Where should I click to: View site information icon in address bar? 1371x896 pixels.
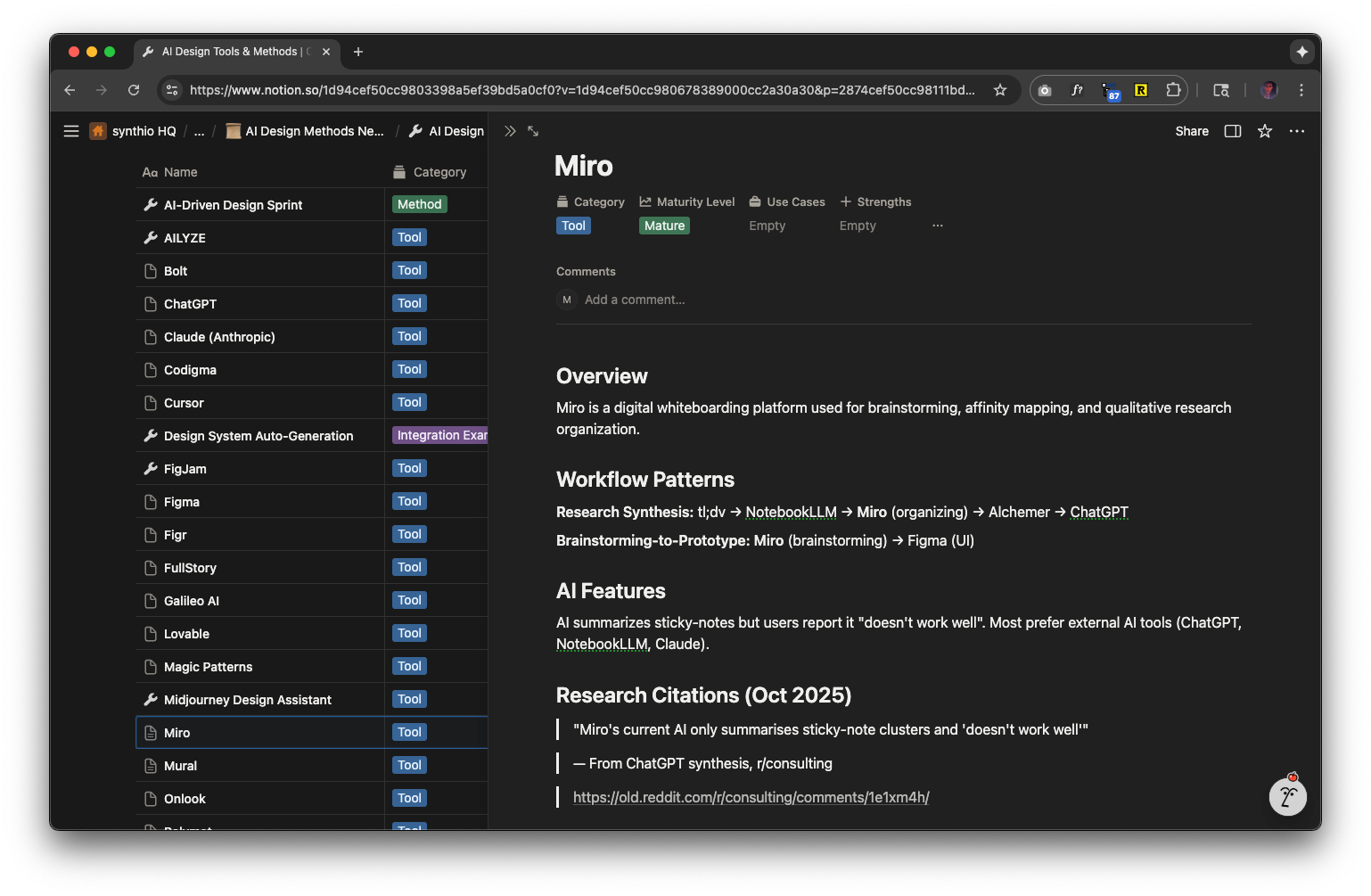172,90
